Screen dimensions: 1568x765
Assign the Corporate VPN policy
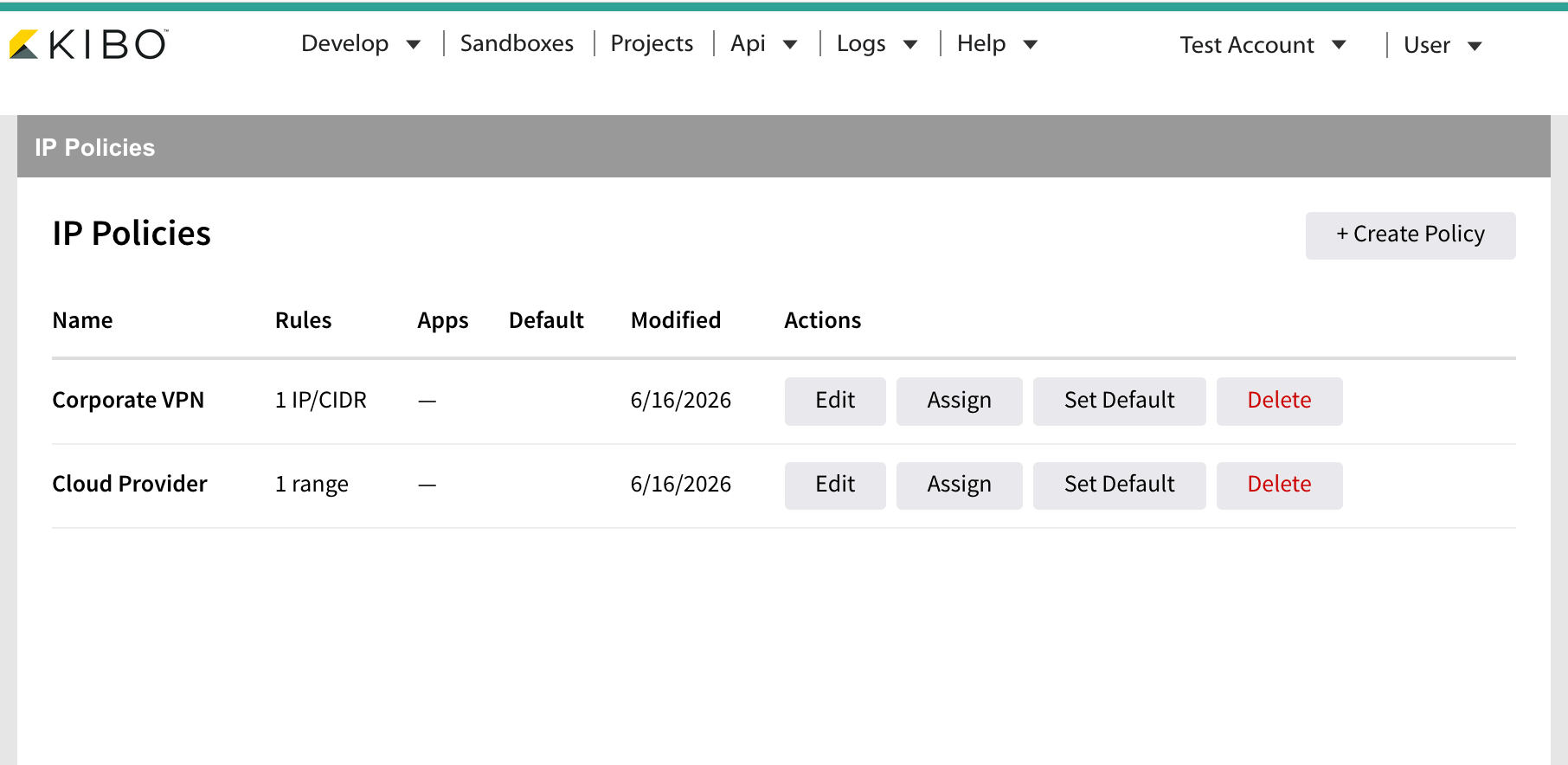click(x=959, y=401)
